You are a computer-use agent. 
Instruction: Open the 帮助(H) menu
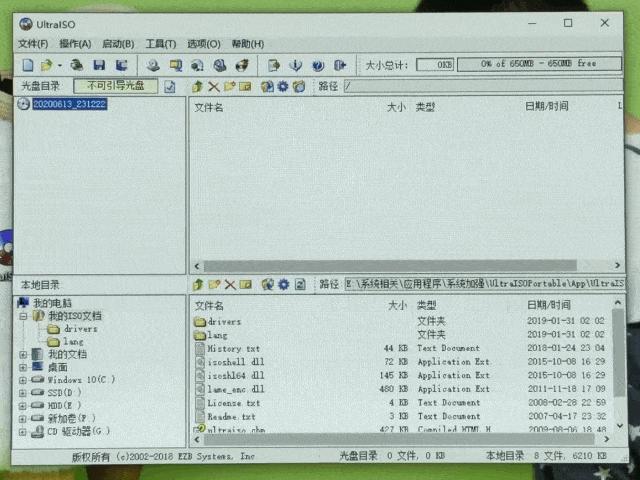click(248, 44)
